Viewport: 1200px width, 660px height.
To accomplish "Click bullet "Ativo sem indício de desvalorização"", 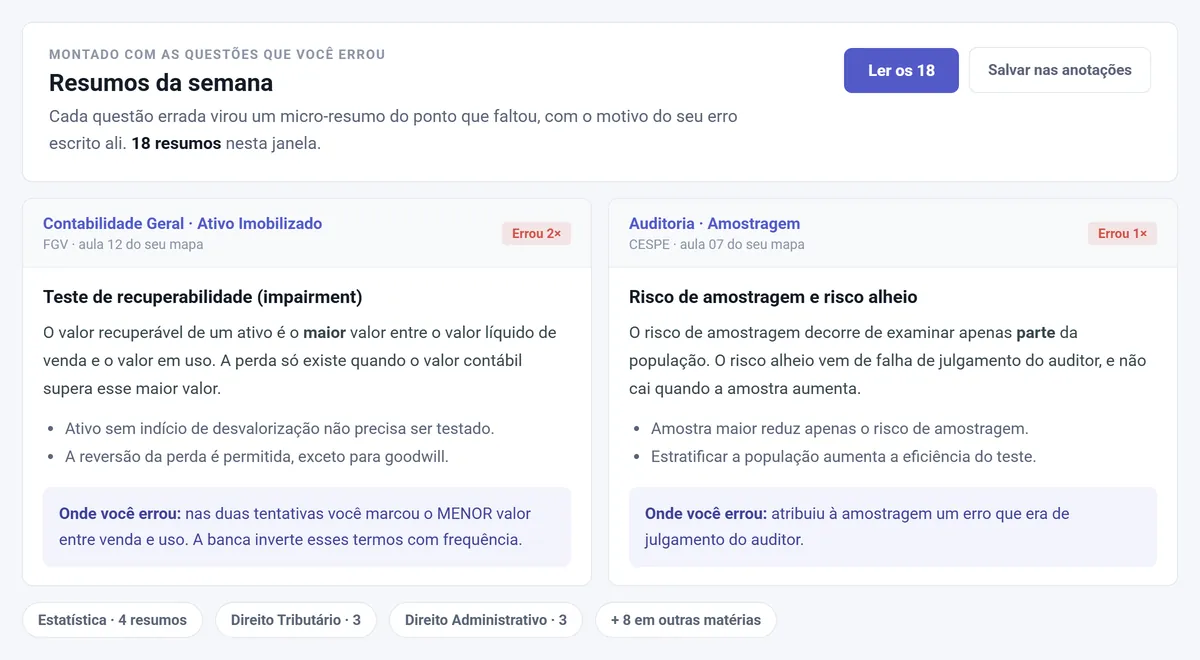I will (279, 428).
